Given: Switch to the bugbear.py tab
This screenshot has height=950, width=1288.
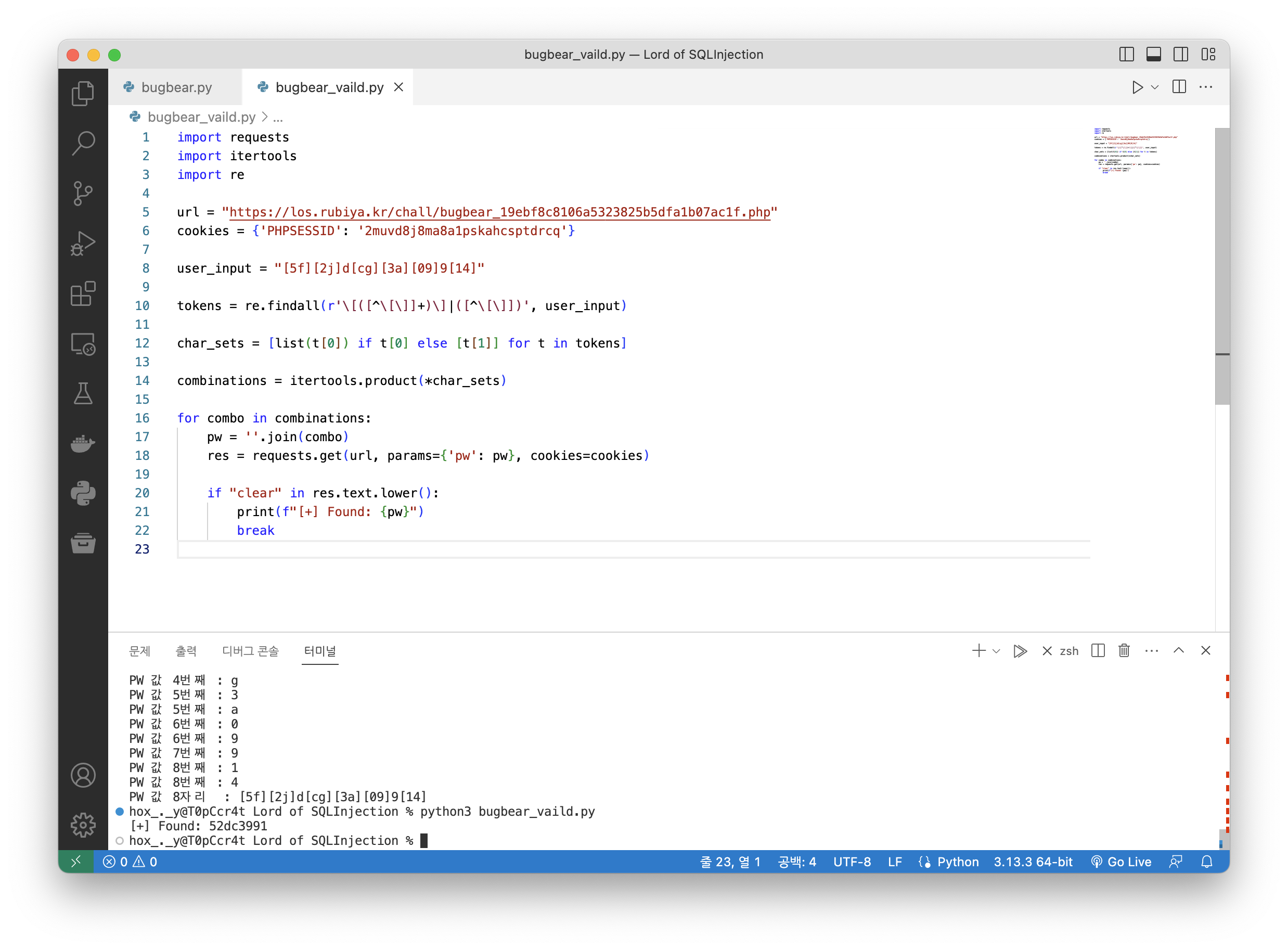Looking at the screenshot, I should 176,87.
